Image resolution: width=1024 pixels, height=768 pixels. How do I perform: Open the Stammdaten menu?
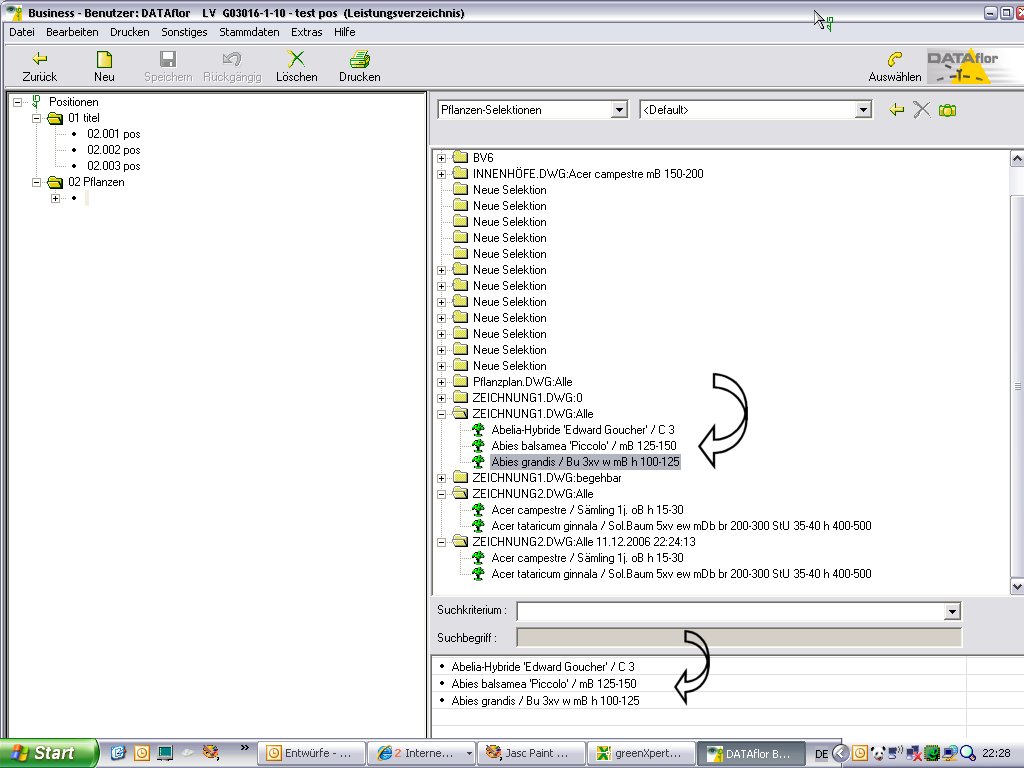(x=249, y=32)
